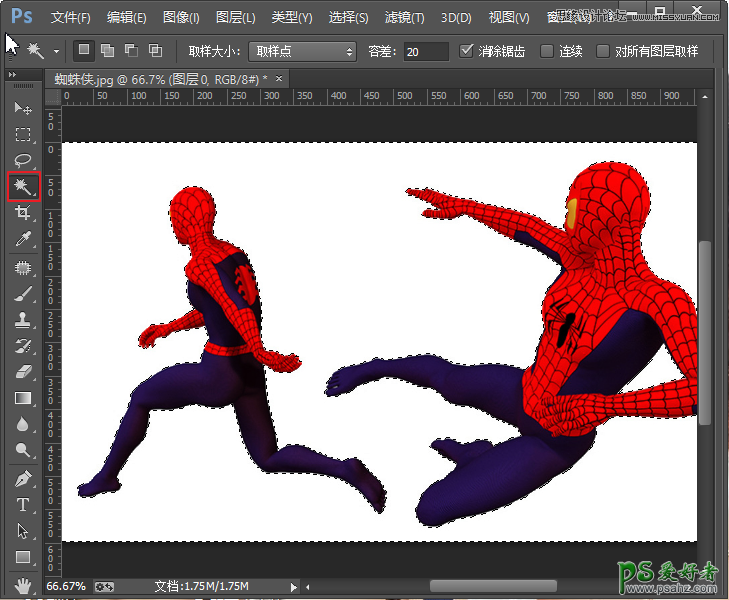Screen dimensions: 729x600
Task: Close the 蜘蛛侠.jpg document tab
Action: (x=279, y=79)
